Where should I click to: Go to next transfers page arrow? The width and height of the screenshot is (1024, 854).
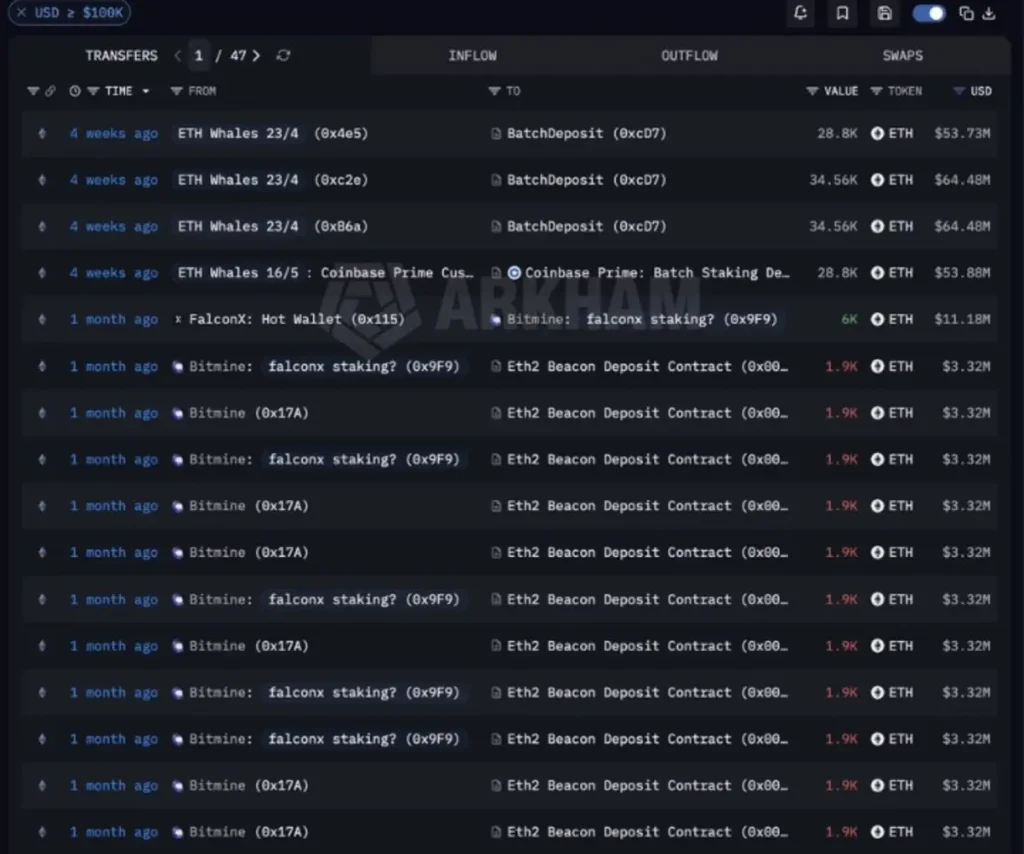[x=257, y=55]
